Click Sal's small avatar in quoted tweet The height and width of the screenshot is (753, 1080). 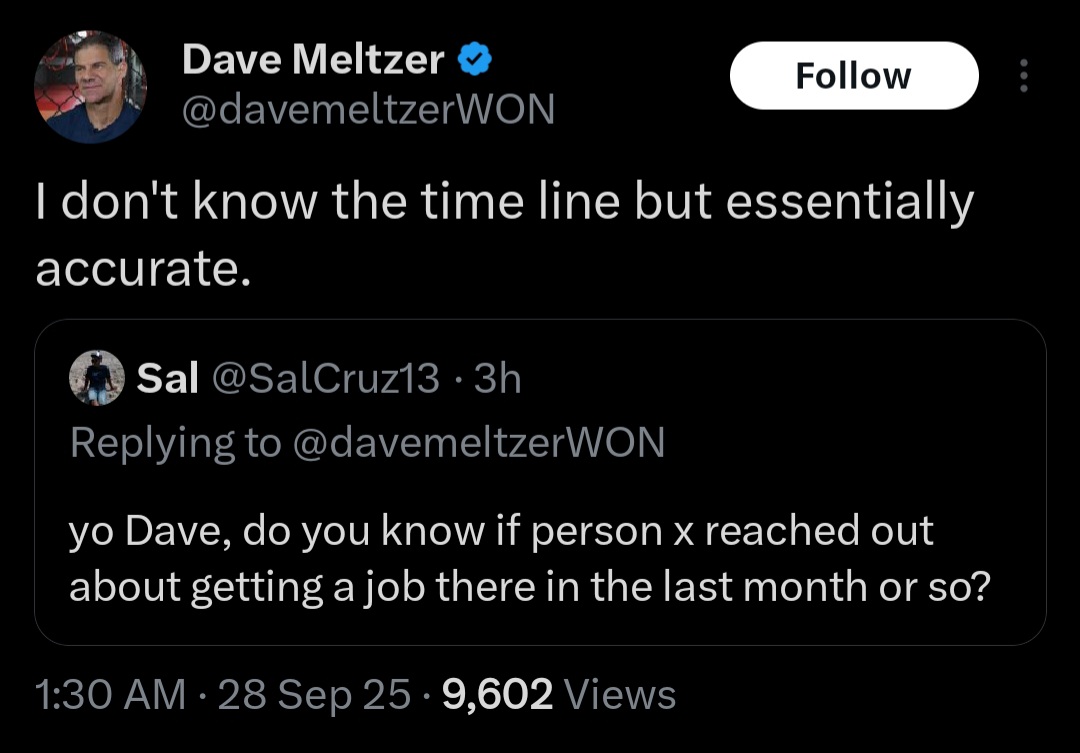click(96, 378)
